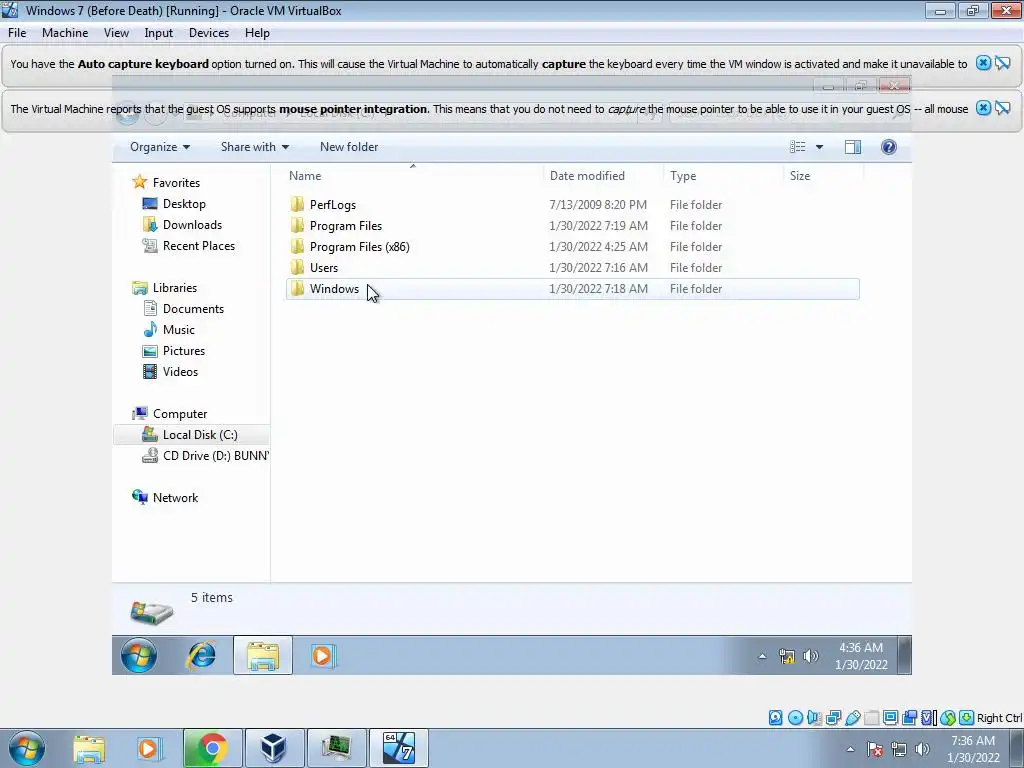Click VirtualBox USB devices indicator
This screenshot has width=1024, height=768.
[x=852, y=718]
